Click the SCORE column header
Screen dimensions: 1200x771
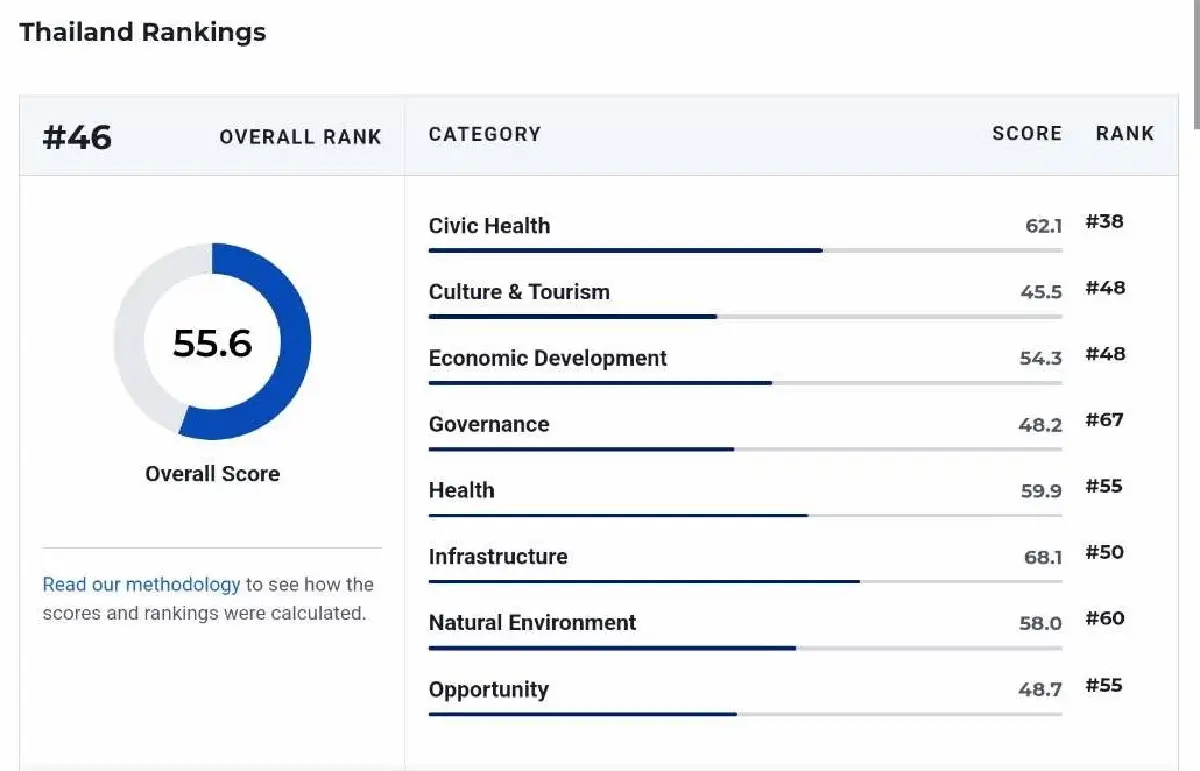(1027, 134)
